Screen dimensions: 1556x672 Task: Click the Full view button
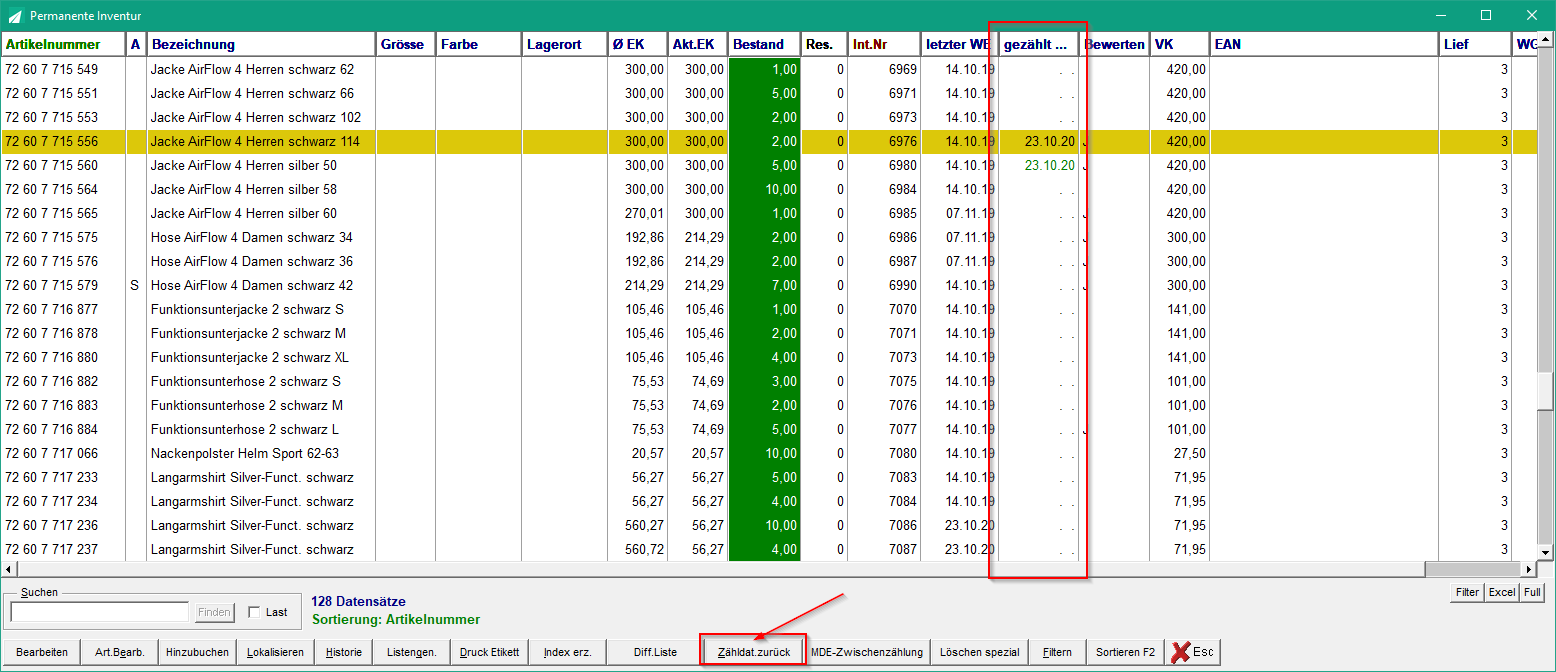(1532, 592)
